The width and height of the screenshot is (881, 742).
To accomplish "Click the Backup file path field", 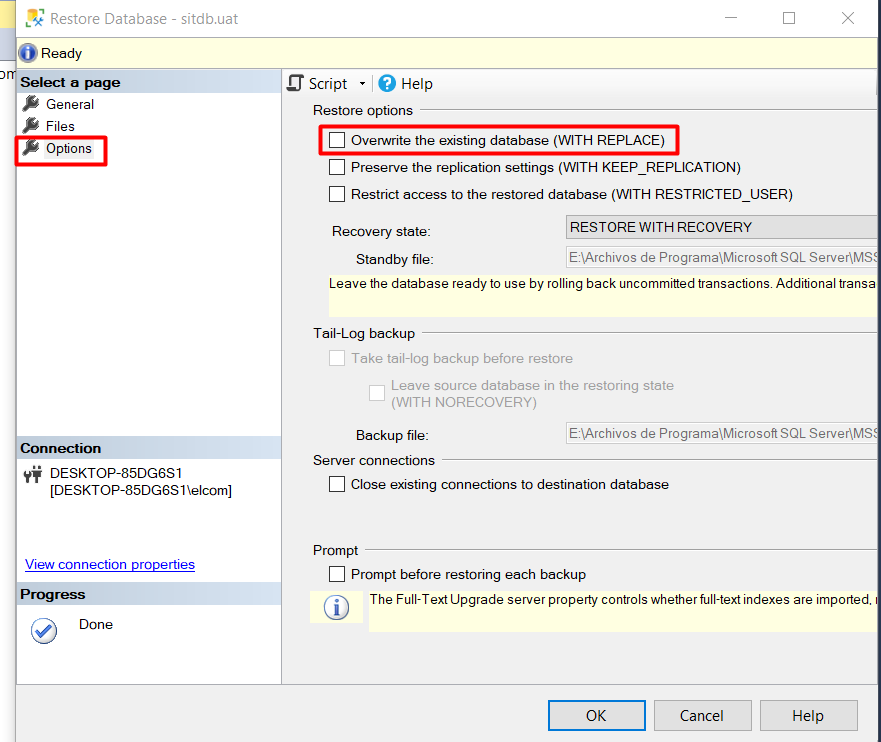I will [720, 434].
